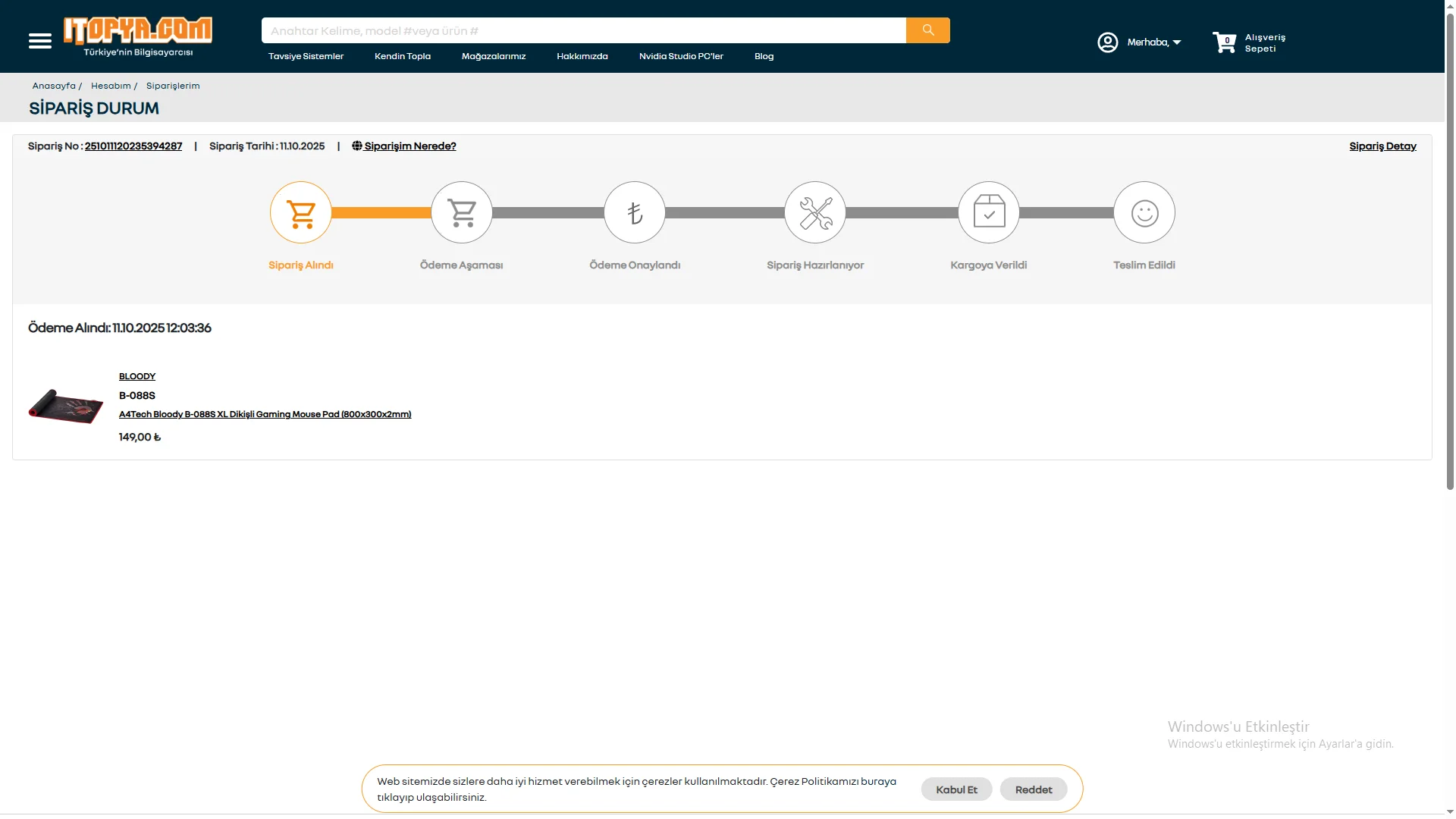Click the Ödeme Aşaması cart icon
1456x819 pixels.
tap(462, 213)
